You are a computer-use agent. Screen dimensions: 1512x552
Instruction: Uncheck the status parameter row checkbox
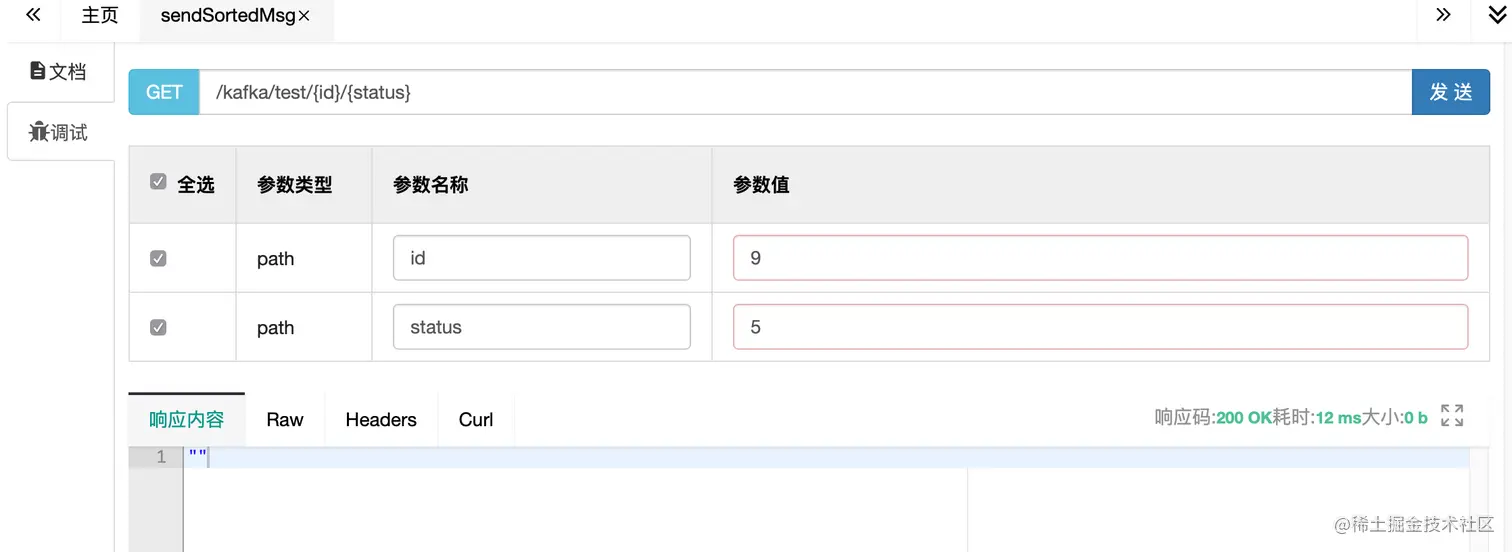(x=158, y=327)
